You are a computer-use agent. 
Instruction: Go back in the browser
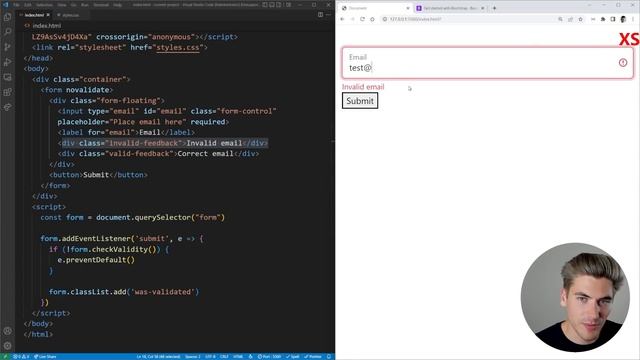(342, 19)
